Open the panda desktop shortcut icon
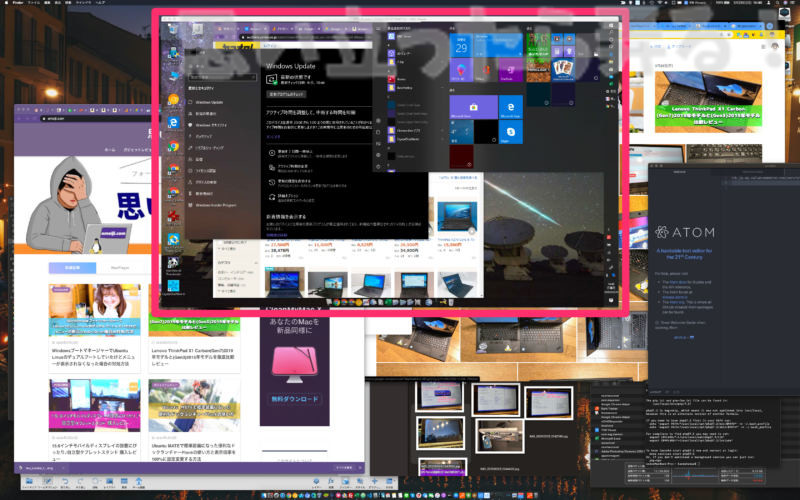Screen dimensions: 800x500 pos(173,262)
